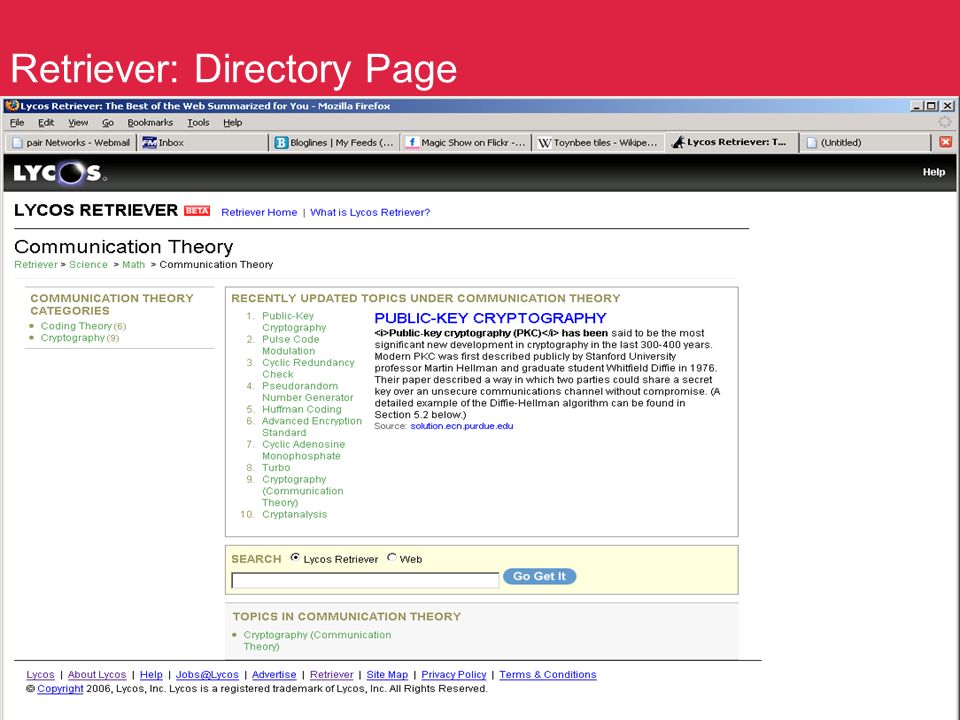Click Jobs@Lycos footer link
Viewport: 960px width, 720px height.
[207, 675]
